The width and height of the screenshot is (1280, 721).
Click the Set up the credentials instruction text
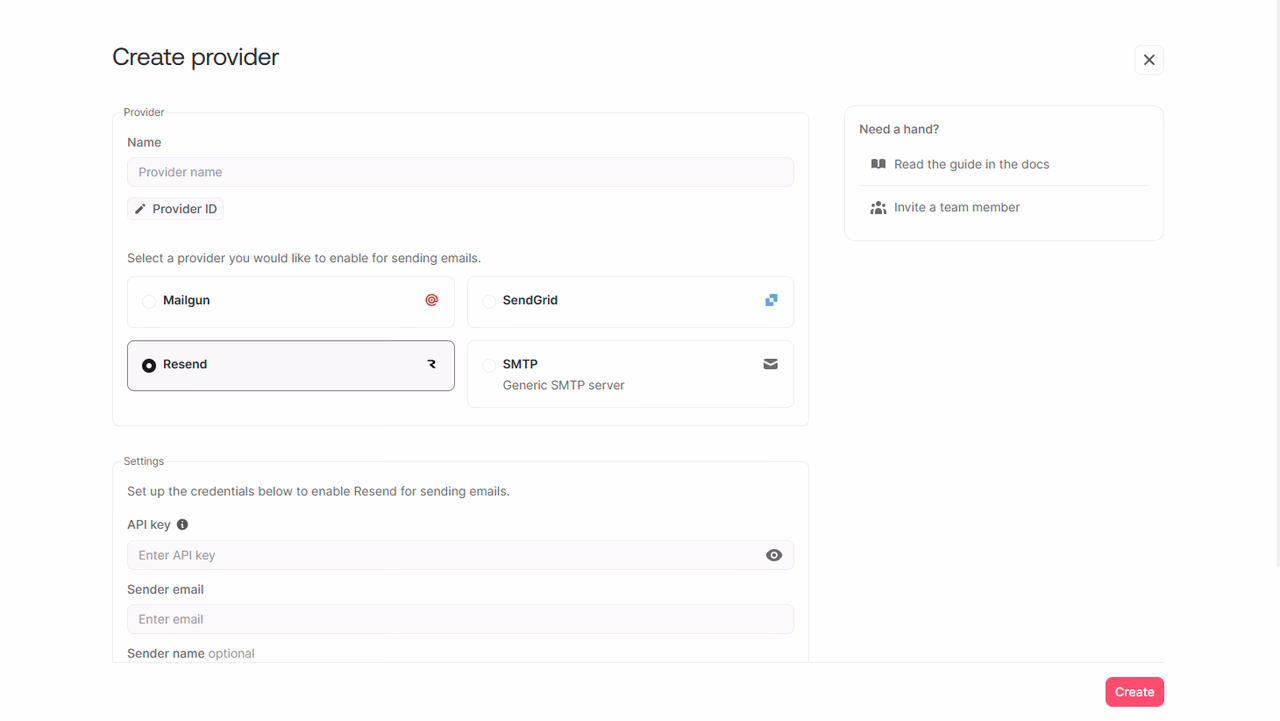[x=318, y=491]
